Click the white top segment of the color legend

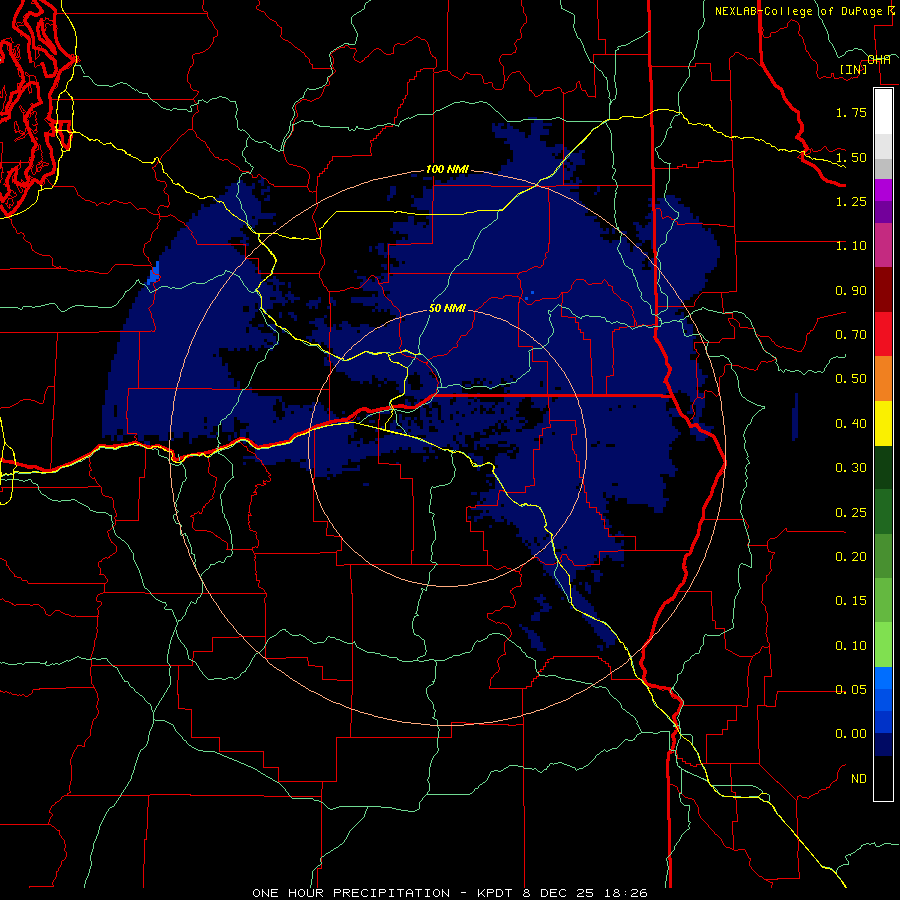pyautogui.click(x=883, y=111)
